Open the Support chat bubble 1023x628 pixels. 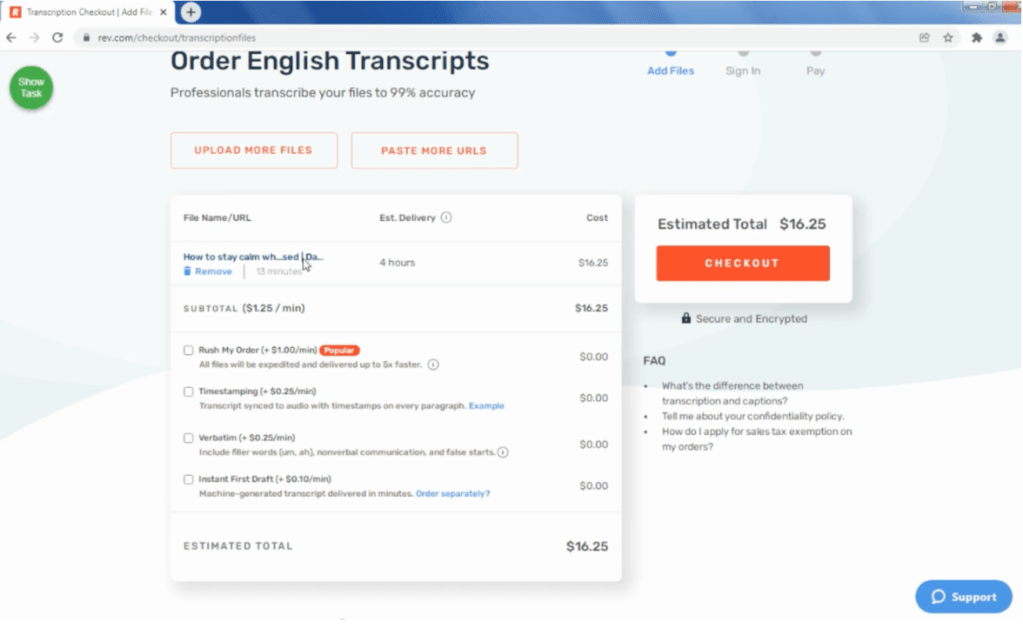pyautogui.click(x=962, y=596)
